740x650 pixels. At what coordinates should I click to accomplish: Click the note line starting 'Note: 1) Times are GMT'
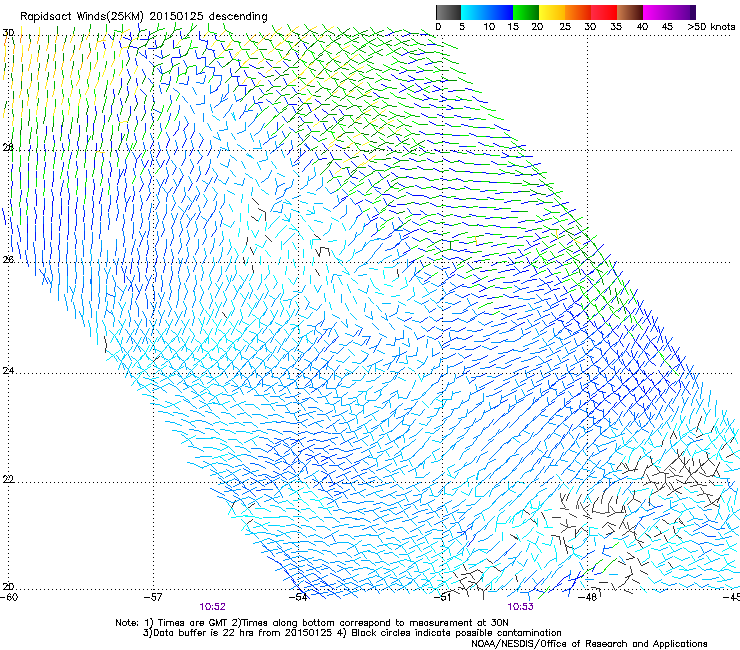pos(312,623)
